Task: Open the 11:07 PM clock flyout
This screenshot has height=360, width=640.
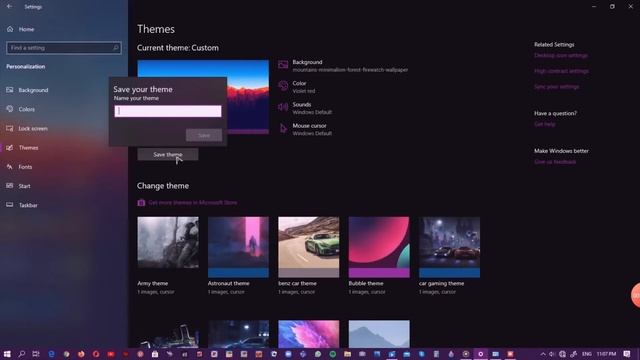Action: (x=606, y=354)
